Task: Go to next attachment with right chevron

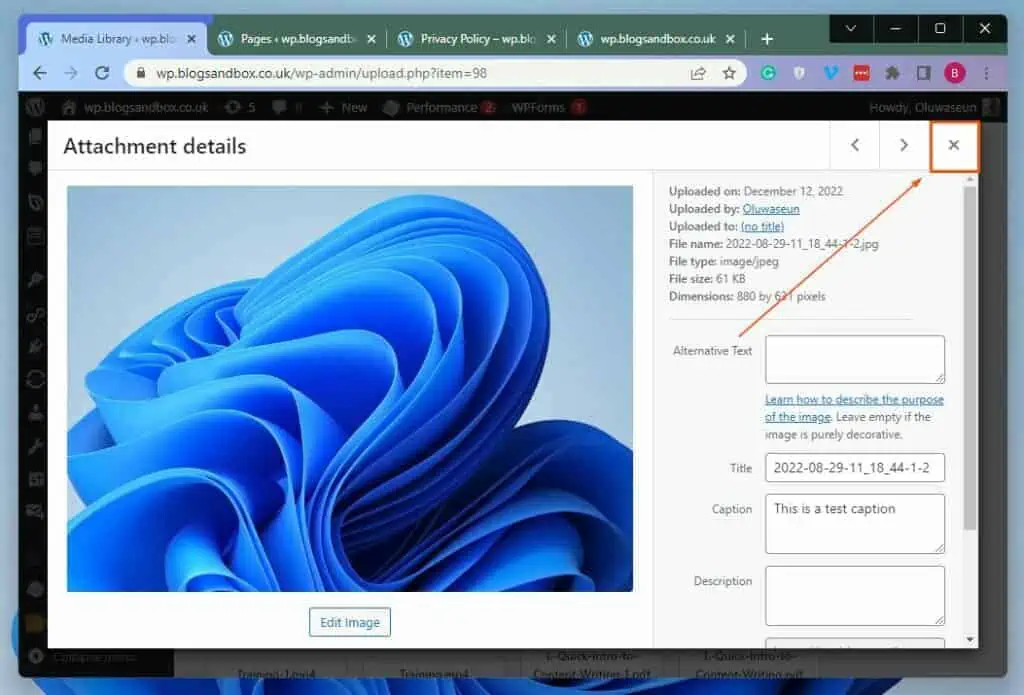Action: (904, 146)
